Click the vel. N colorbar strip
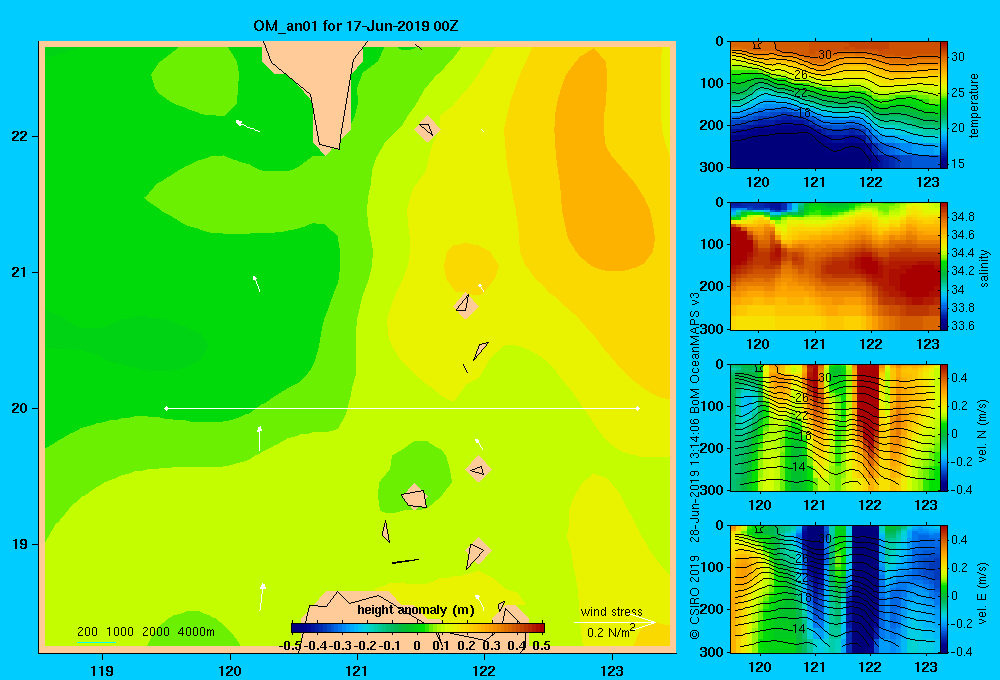The image size is (1000, 680). (944, 427)
